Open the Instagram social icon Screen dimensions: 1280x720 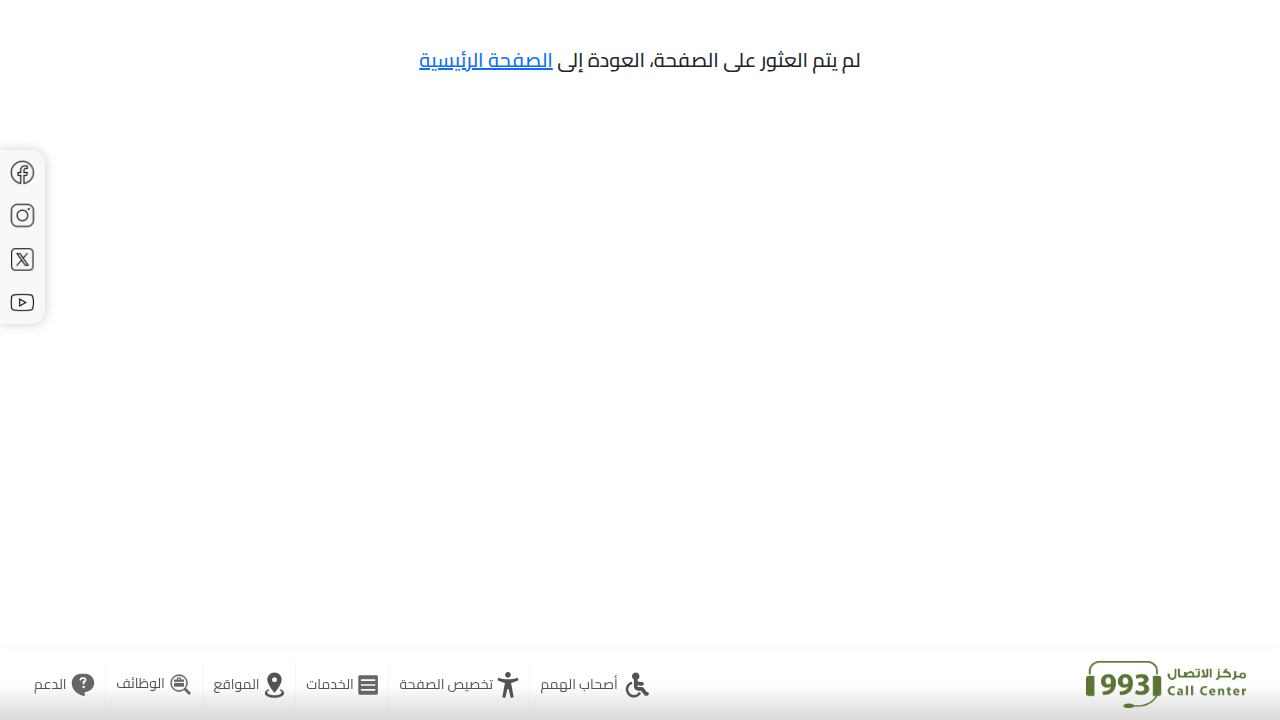[22, 216]
